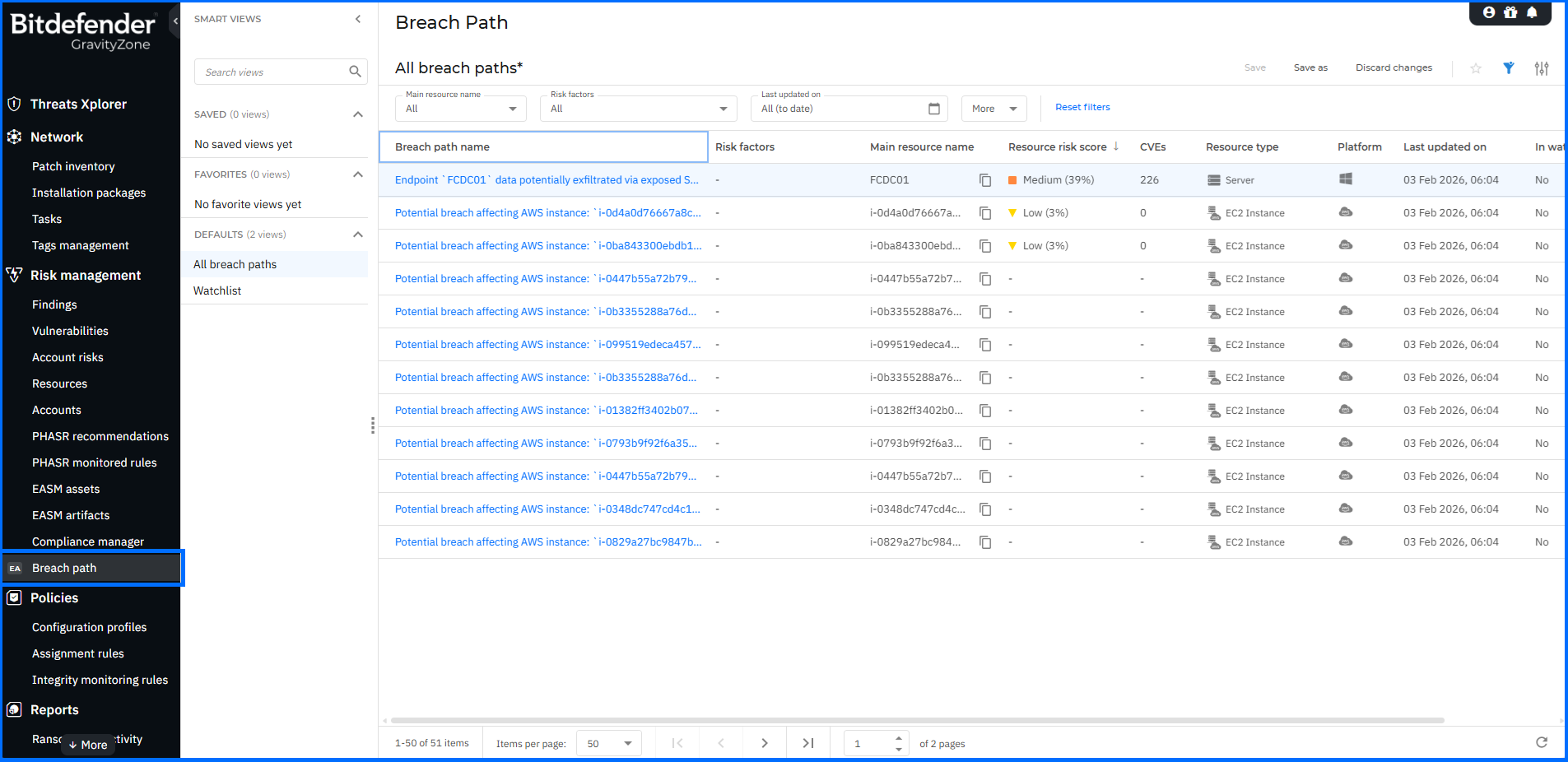Screen dimensions: 1568x762
Task: Click the star icon to favorite view
Action: [1476, 68]
